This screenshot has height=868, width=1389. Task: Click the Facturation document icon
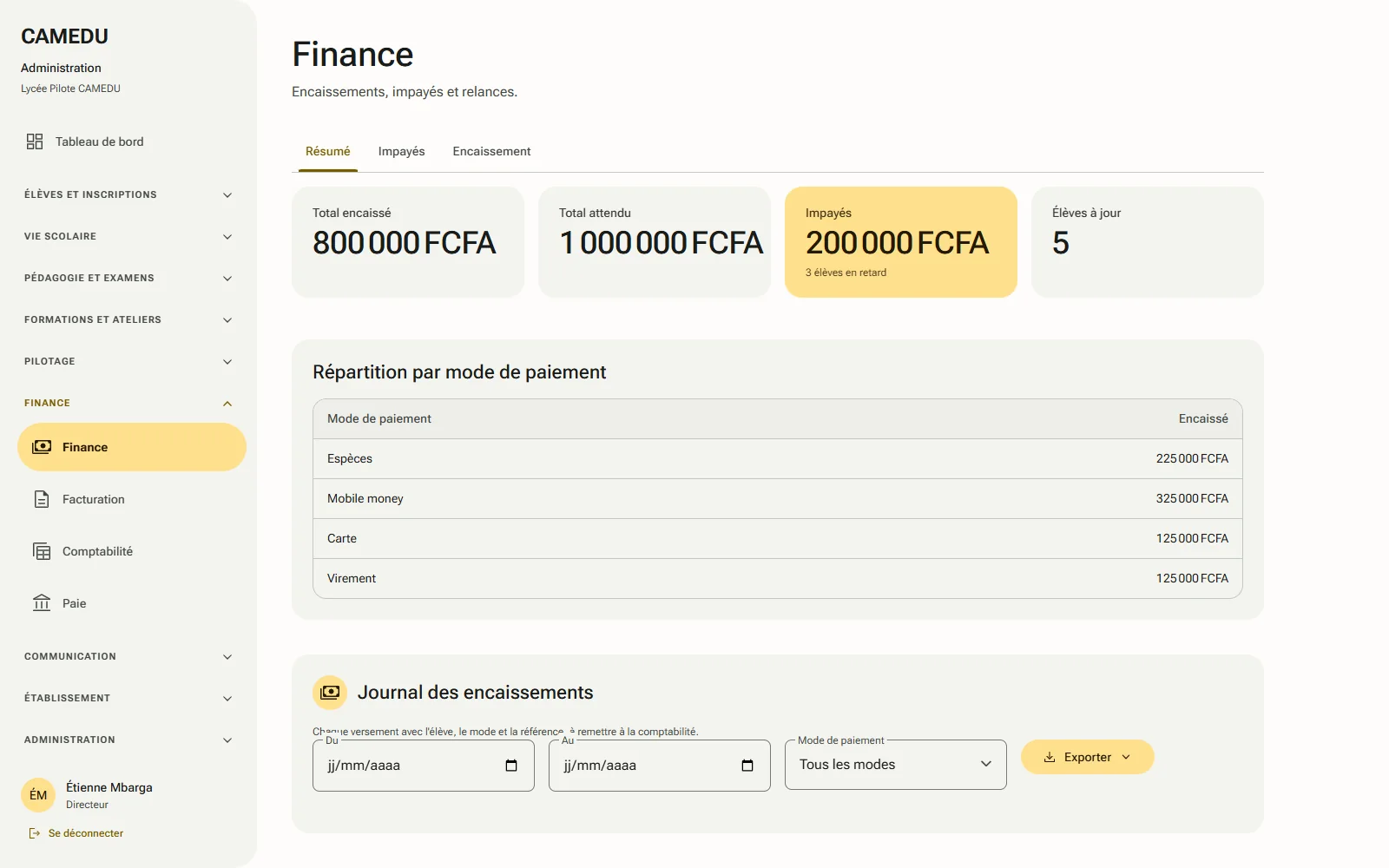point(42,499)
